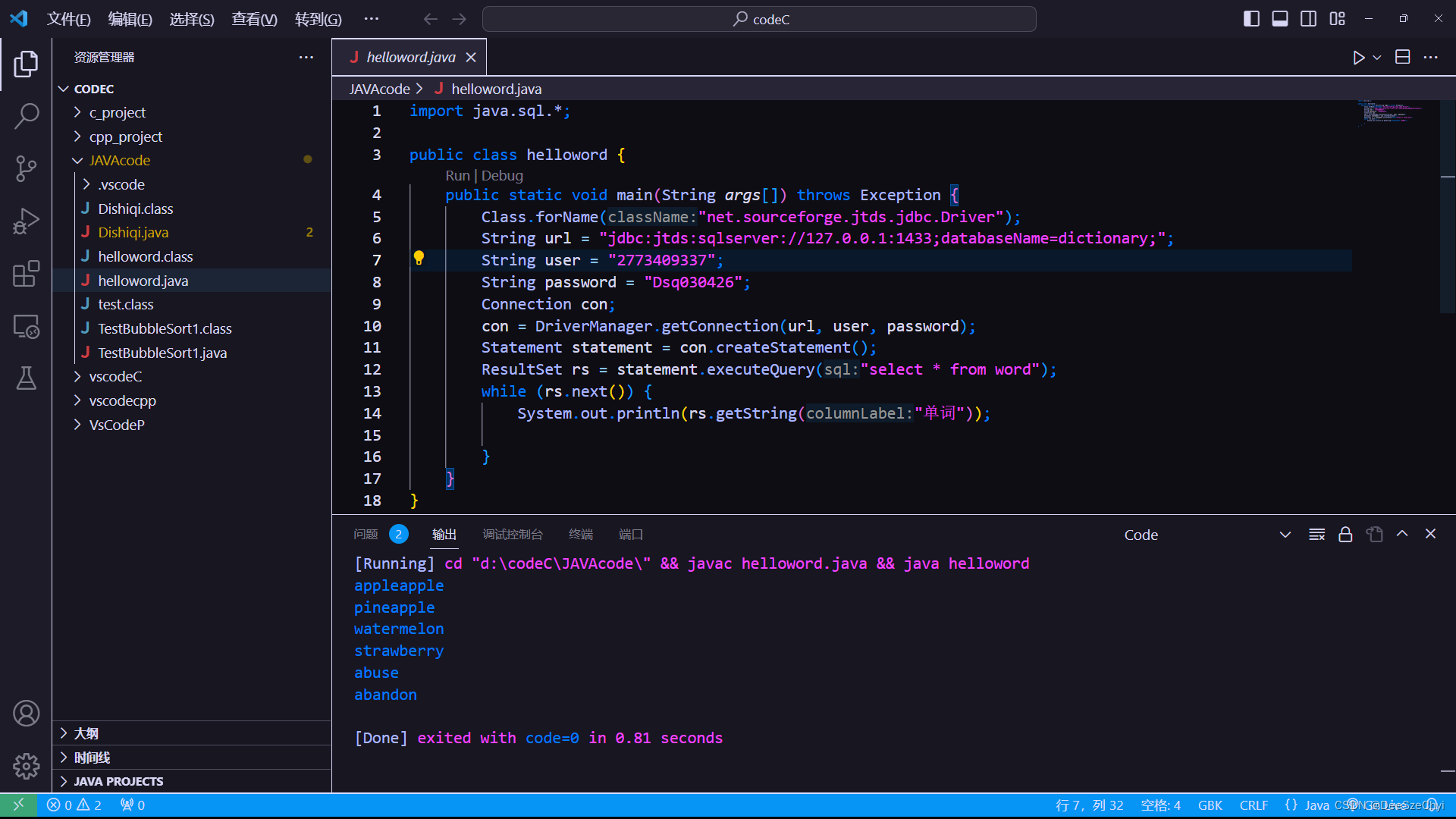Toggle Auto Scroll lock in Output panel
The width and height of the screenshot is (1456, 819).
(1345, 534)
